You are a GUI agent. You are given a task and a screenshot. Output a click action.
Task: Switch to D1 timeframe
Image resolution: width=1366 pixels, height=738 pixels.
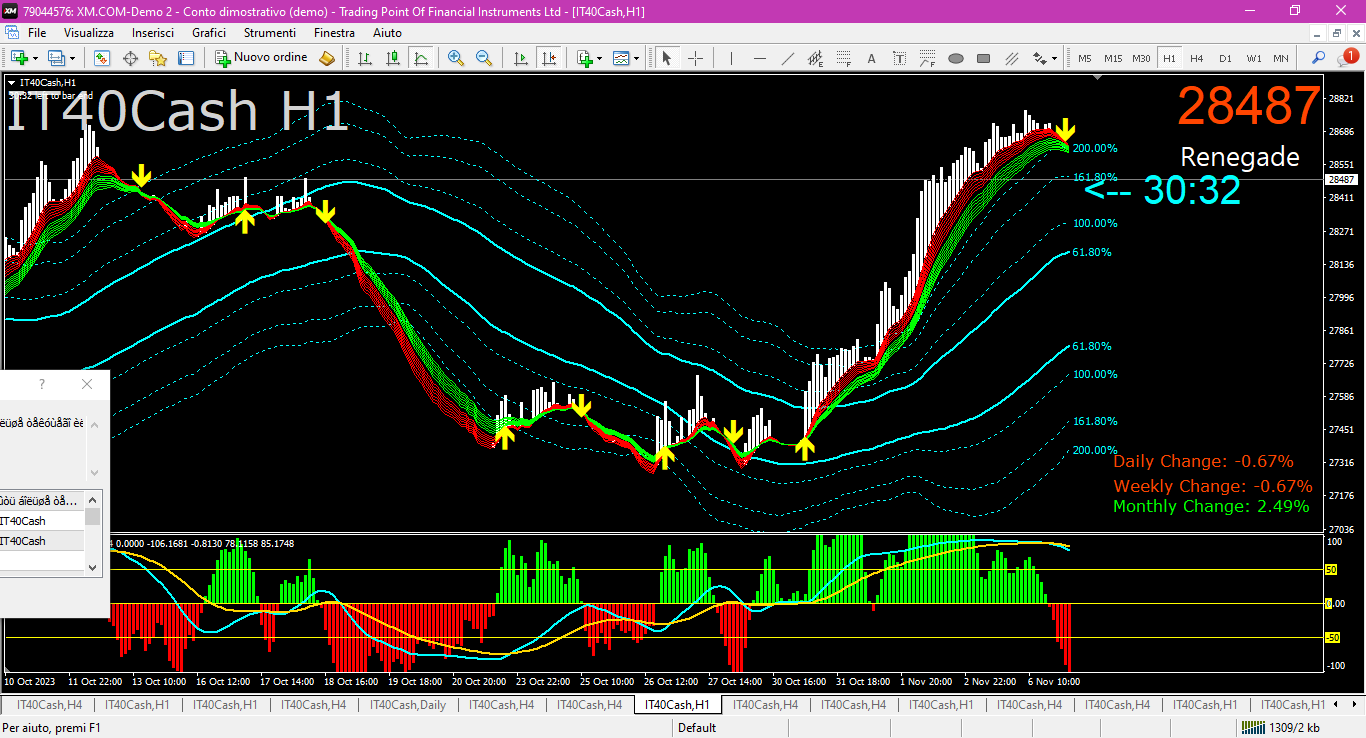(x=1225, y=58)
